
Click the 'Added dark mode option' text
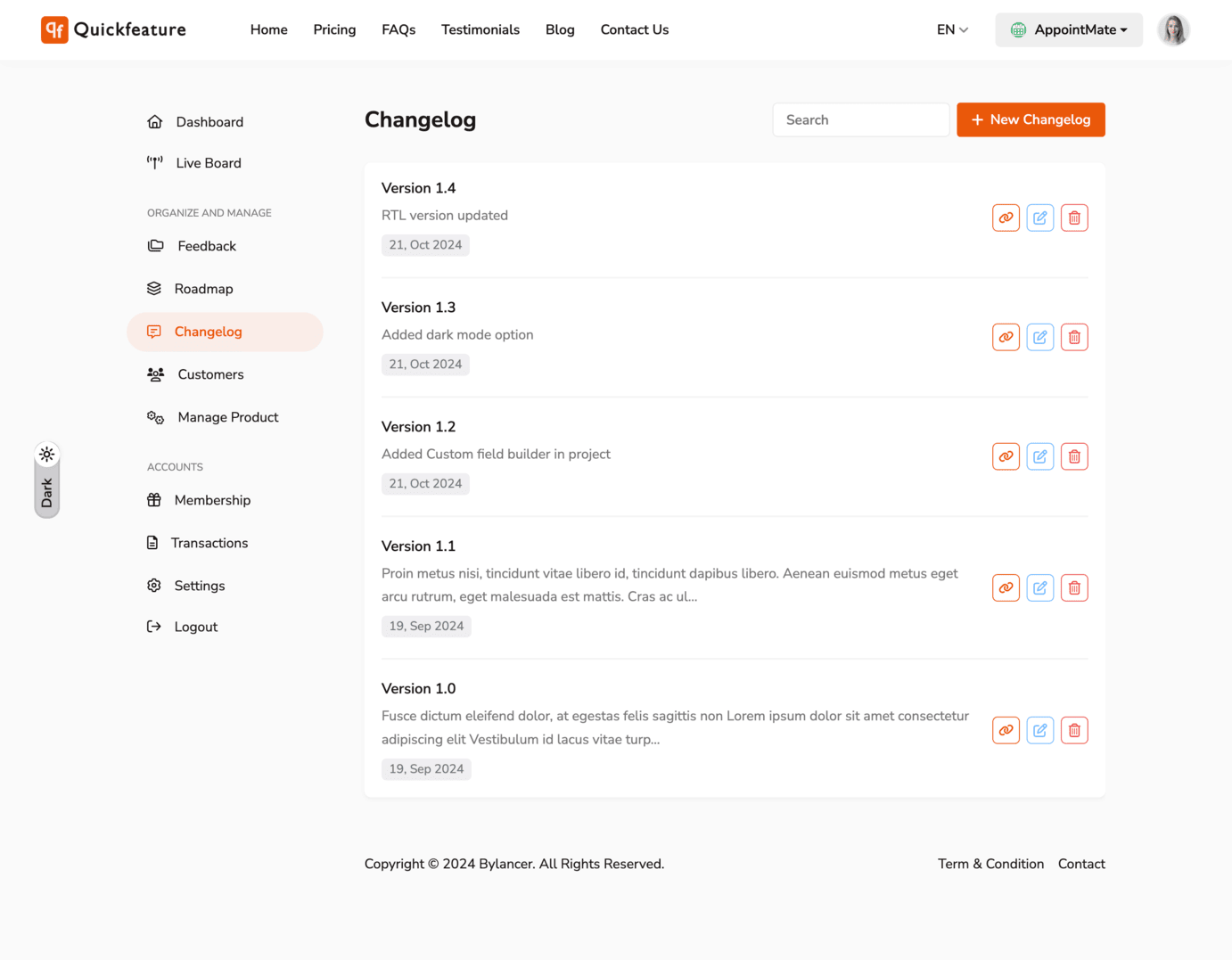pos(457,335)
